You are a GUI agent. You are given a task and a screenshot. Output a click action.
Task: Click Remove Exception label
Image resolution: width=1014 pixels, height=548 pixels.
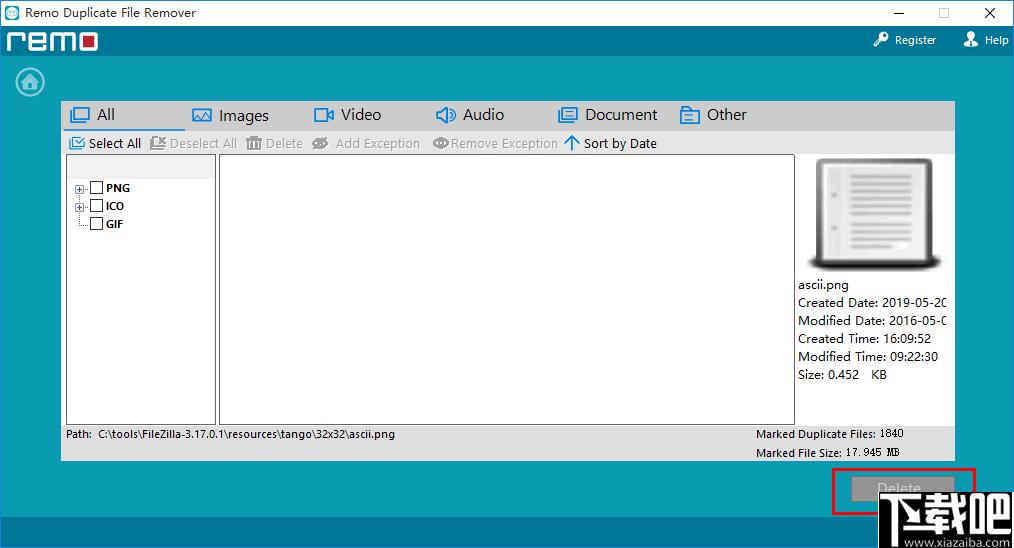pyautogui.click(x=504, y=144)
